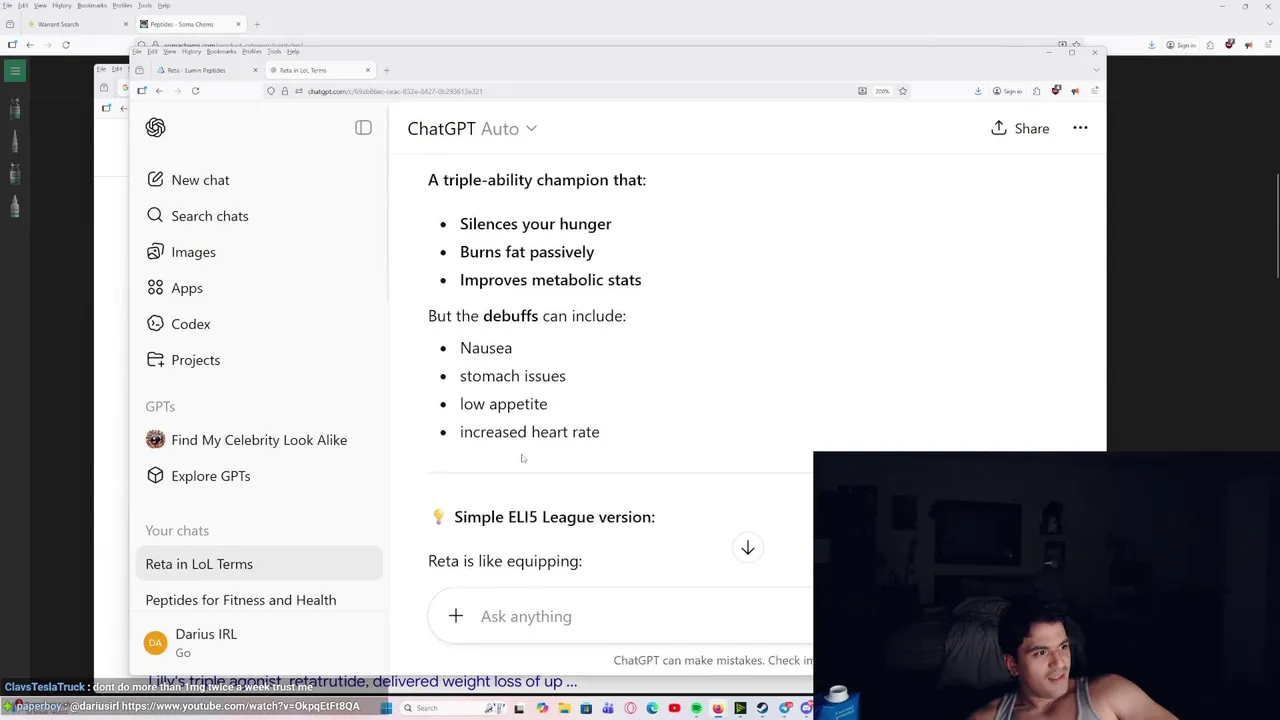Open the Darius IRL account menu
Image resolution: width=1280 pixels, height=720 pixels.
pyautogui.click(x=259, y=643)
